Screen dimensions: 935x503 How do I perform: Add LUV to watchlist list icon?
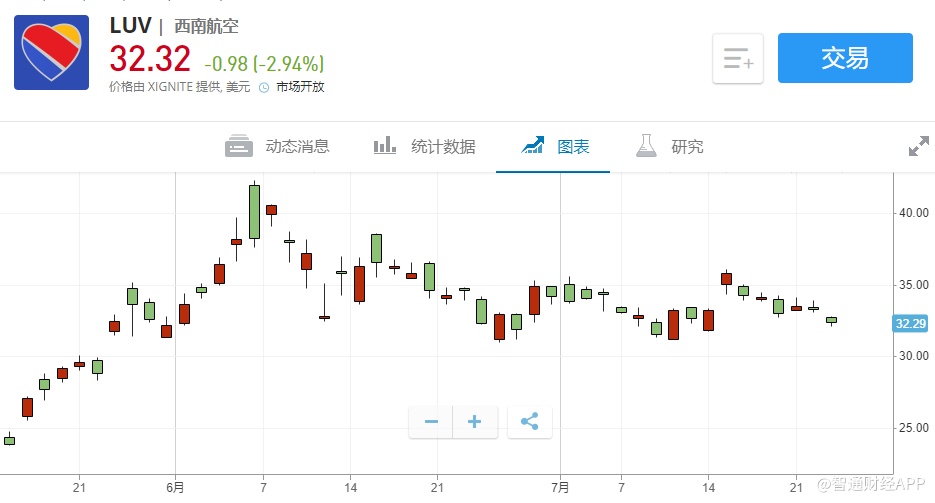738,59
